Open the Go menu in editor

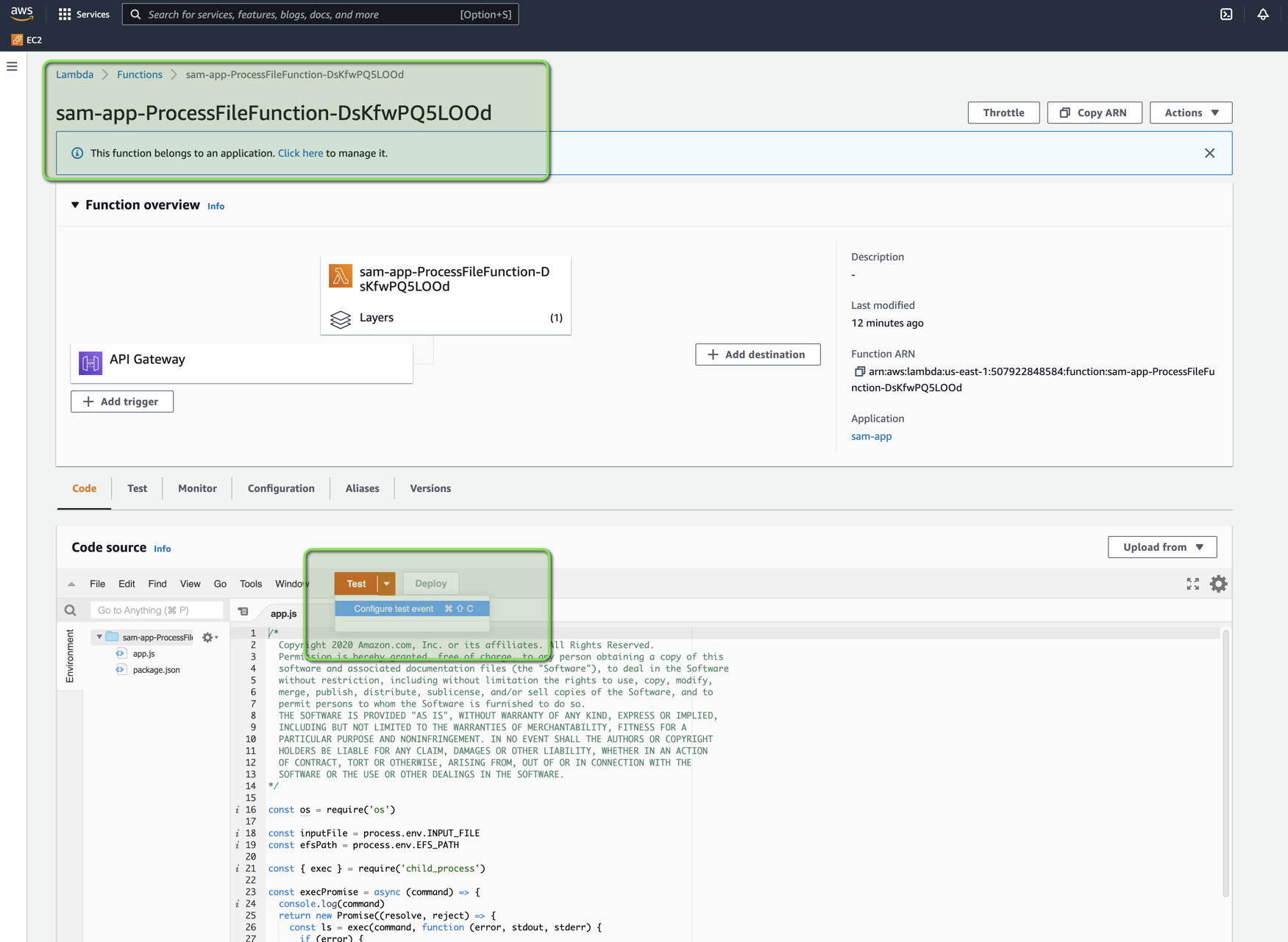[220, 584]
